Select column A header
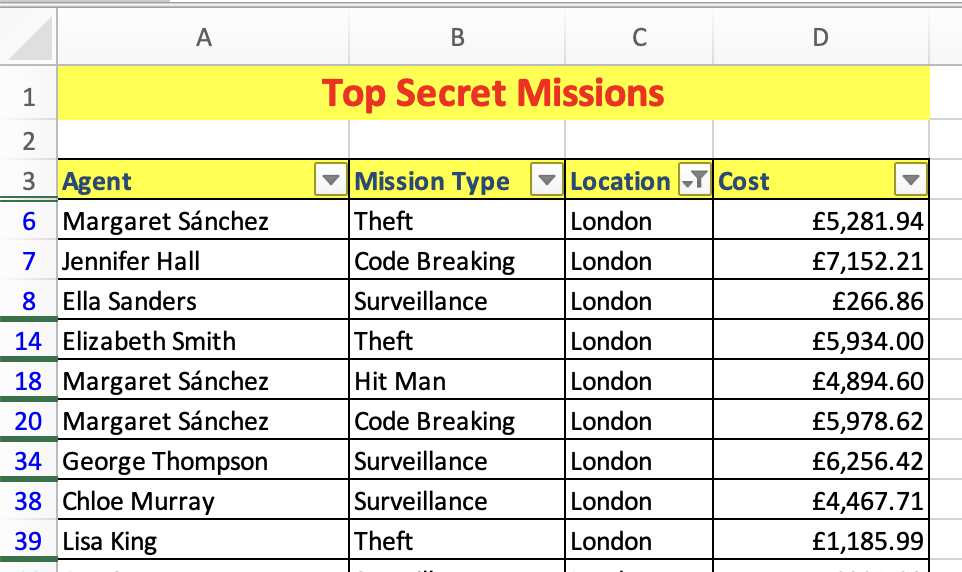 pos(204,38)
